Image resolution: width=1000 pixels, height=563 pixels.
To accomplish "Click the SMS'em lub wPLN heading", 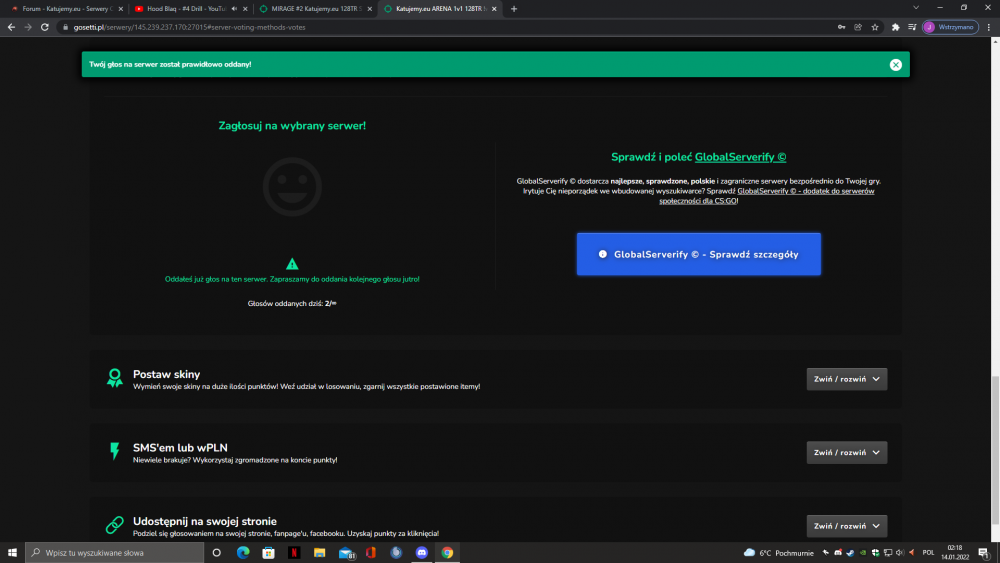I will click(180, 448).
